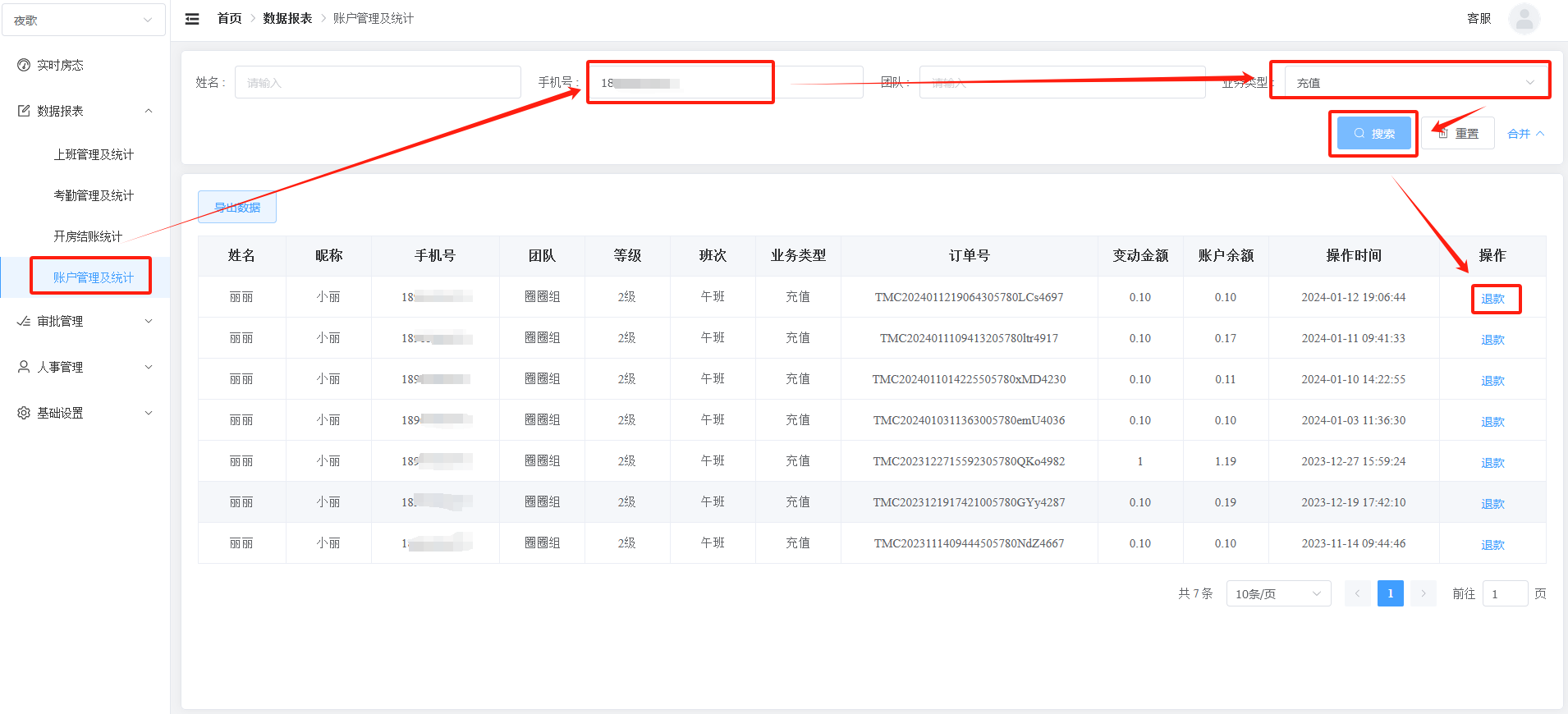
Task: Click the 数据报表 breadcrumb
Action: pyautogui.click(x=287, y=18)
